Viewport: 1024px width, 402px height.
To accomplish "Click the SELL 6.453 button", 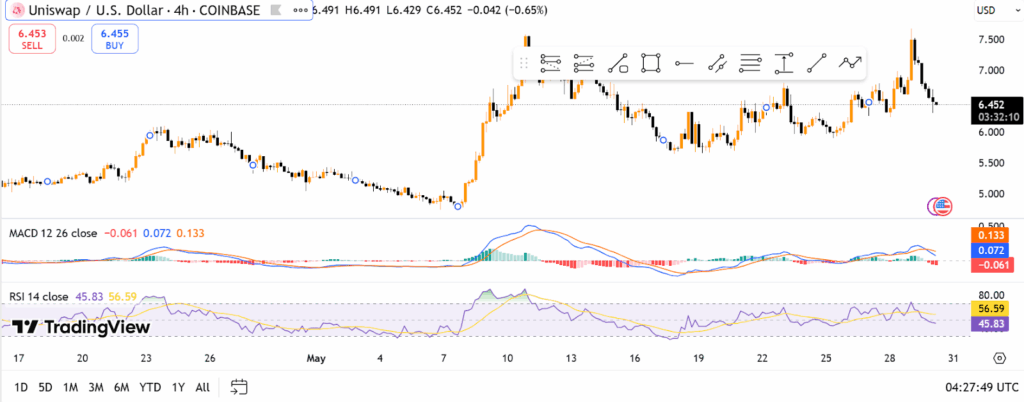I will [x=30, y=39].
